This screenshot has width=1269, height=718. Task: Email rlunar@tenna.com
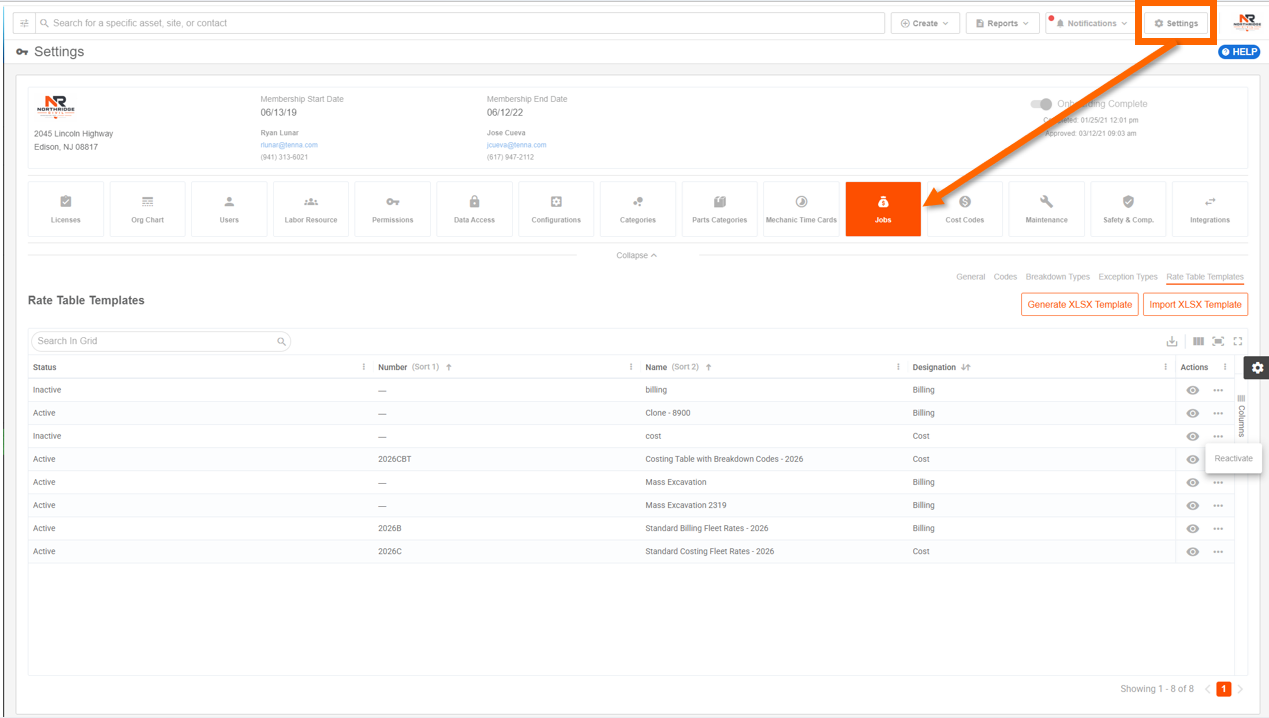tap(289, 145)
